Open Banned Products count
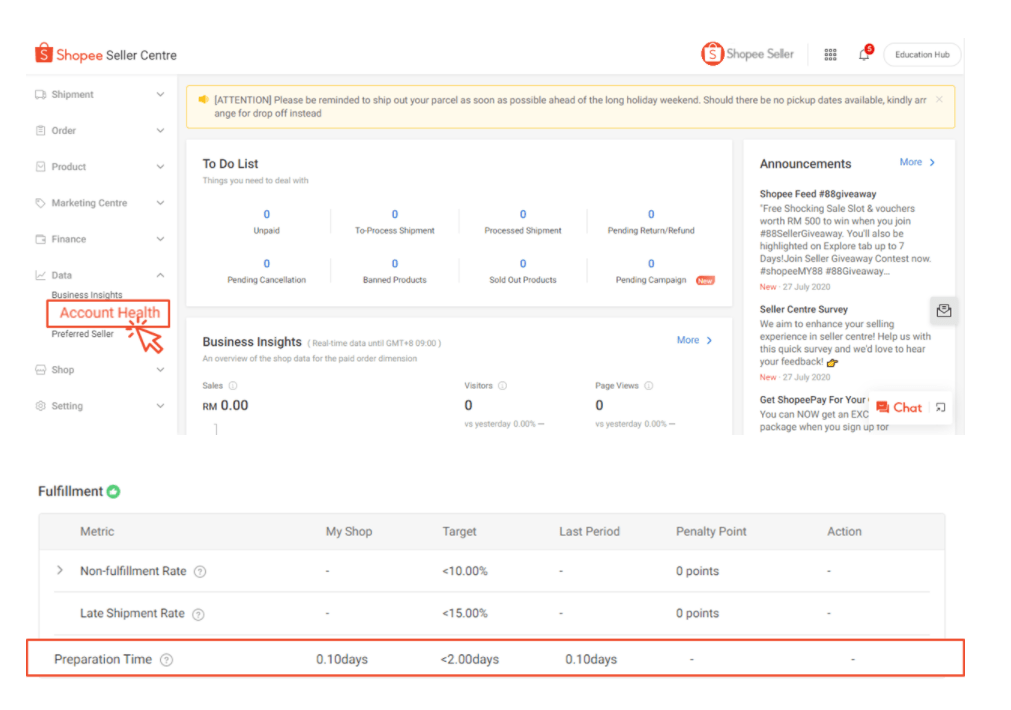Viewport: 1011px width, 710px height. (395, 263)
